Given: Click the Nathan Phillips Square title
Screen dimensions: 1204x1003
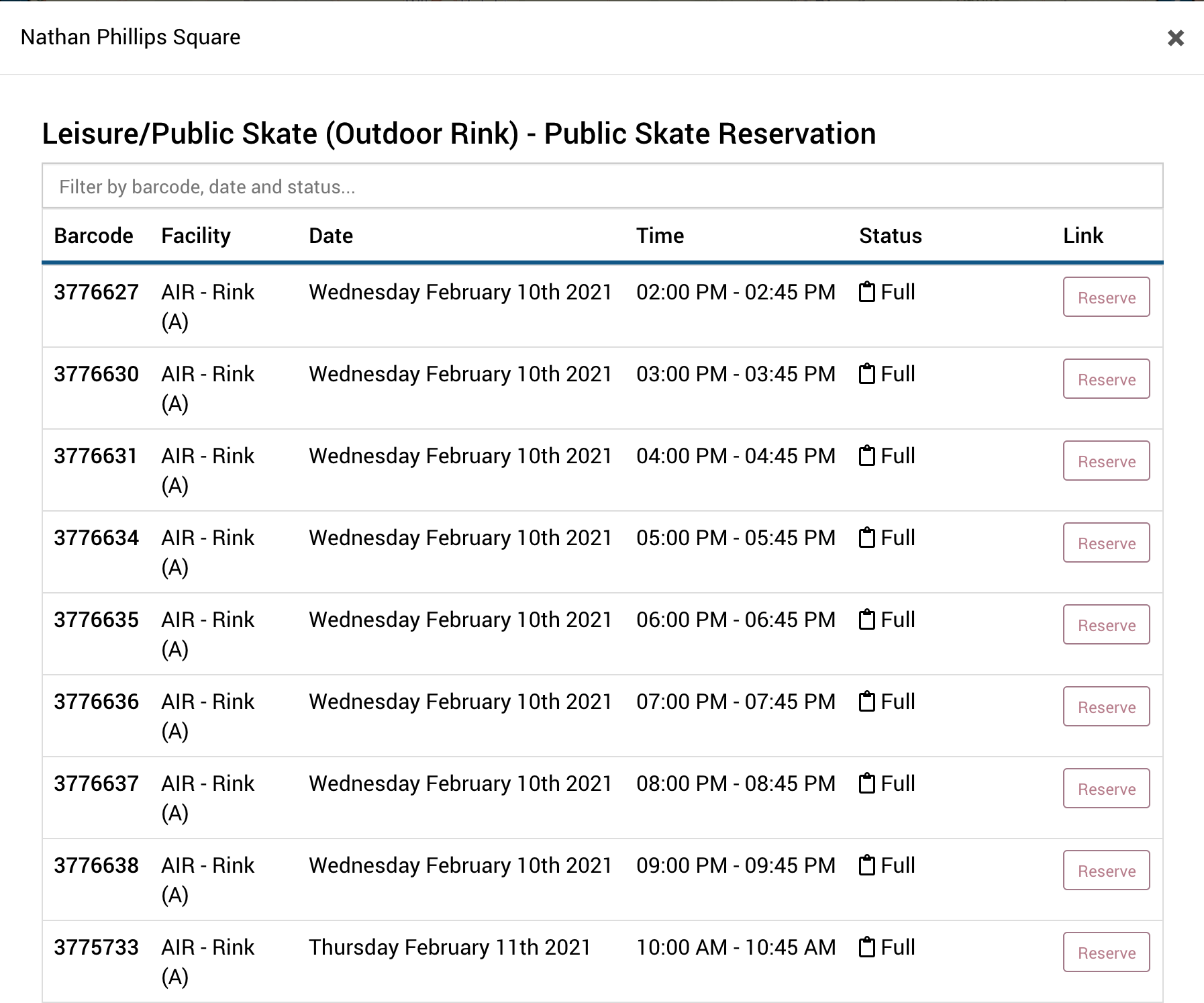Looking at the screenshot, I should point(130,37).
